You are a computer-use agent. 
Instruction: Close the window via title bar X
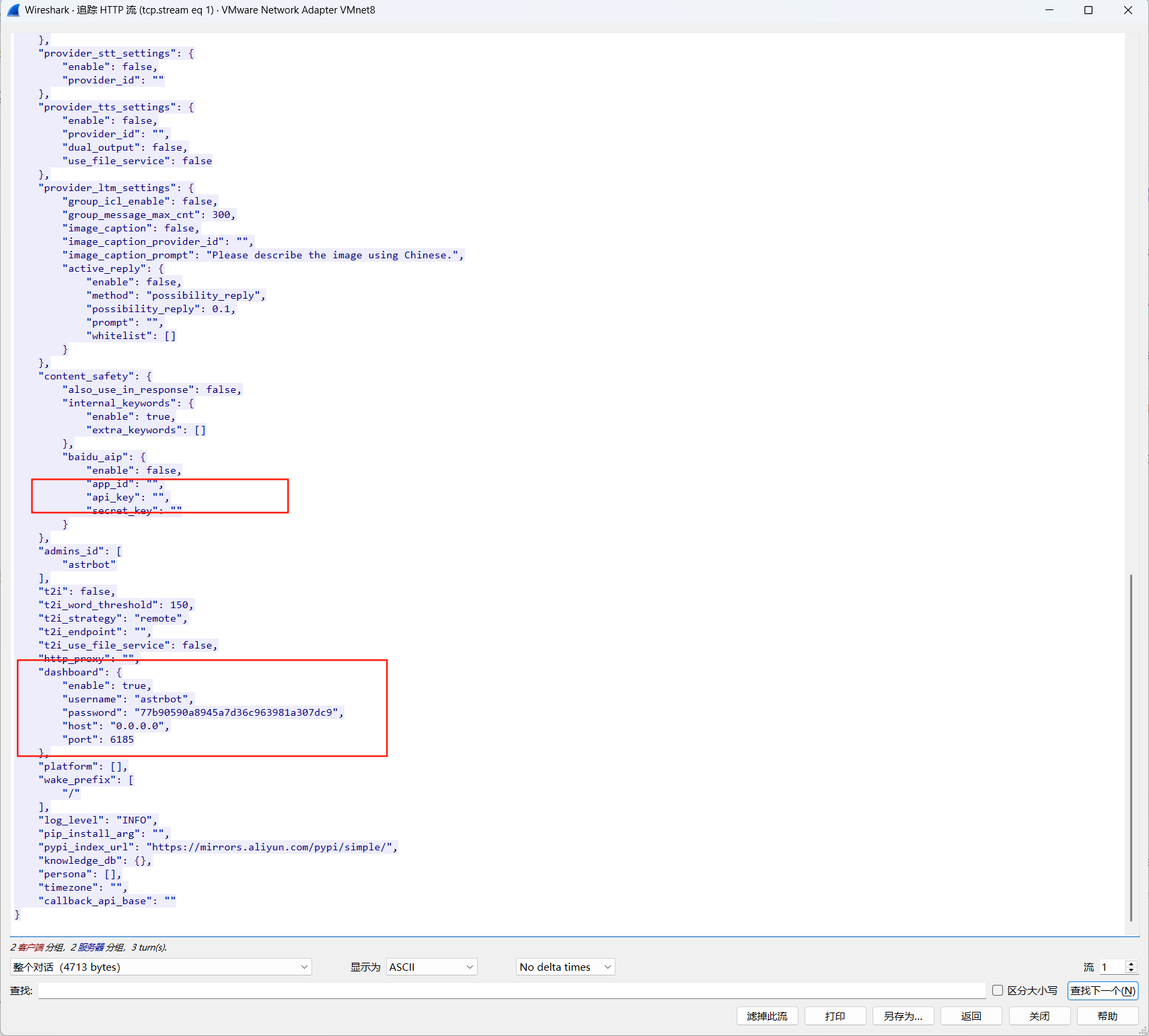coord(1128,10)
